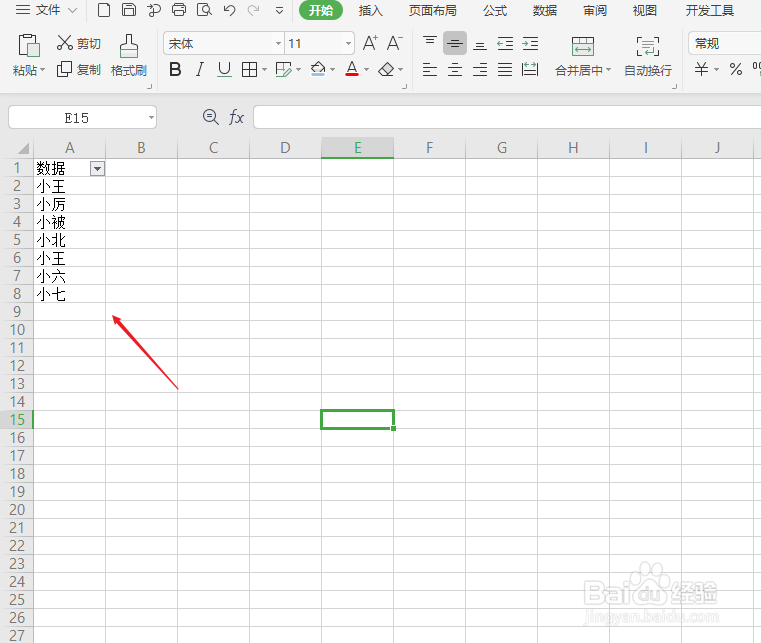The height and width of the screenshot is (643, 761).
Task: Click the fill color bucket icon
Action: pyautogui.click(x=318, y=69)
